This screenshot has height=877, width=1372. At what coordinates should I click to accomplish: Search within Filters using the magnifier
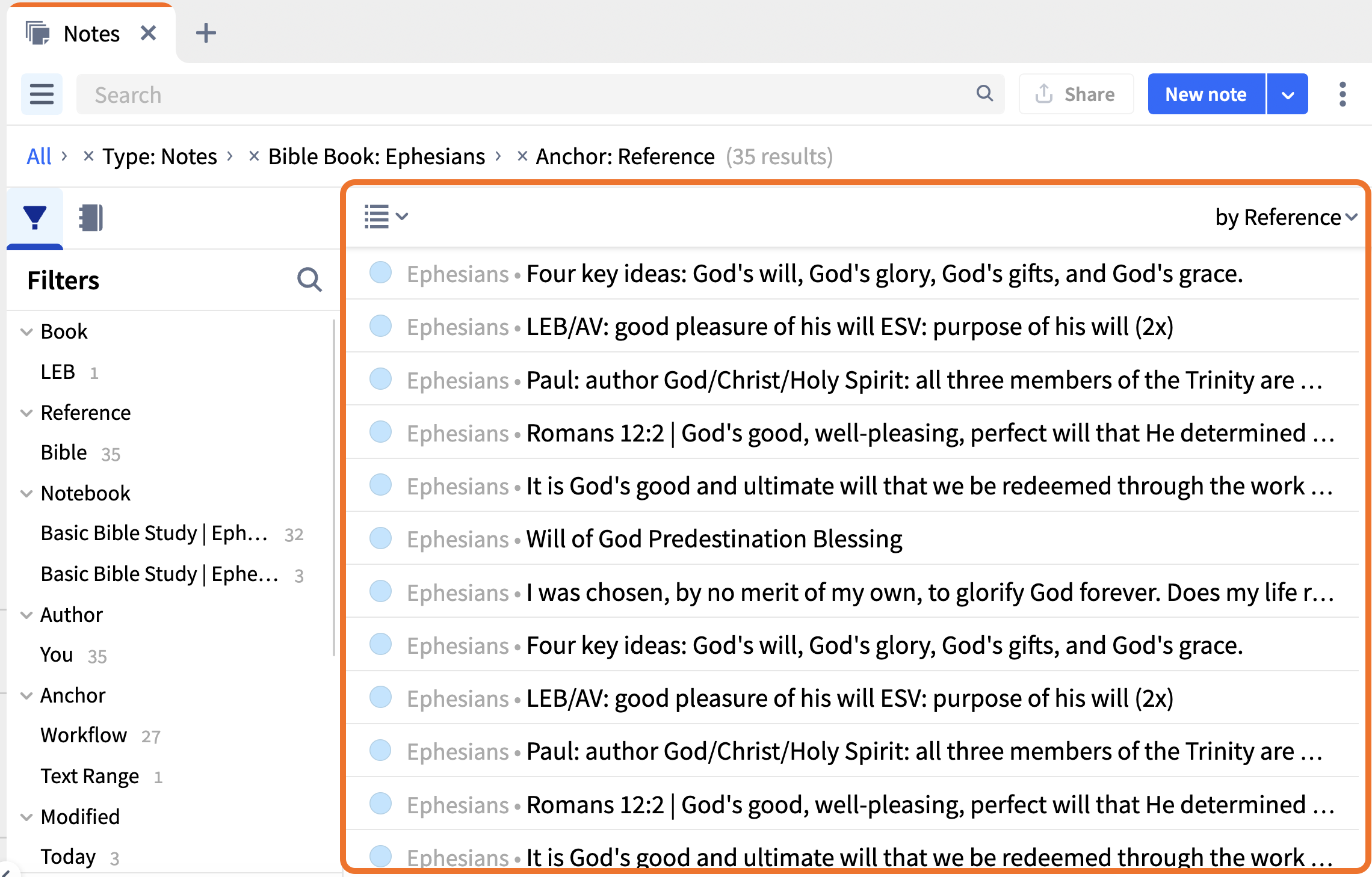(x=309, y=280)
